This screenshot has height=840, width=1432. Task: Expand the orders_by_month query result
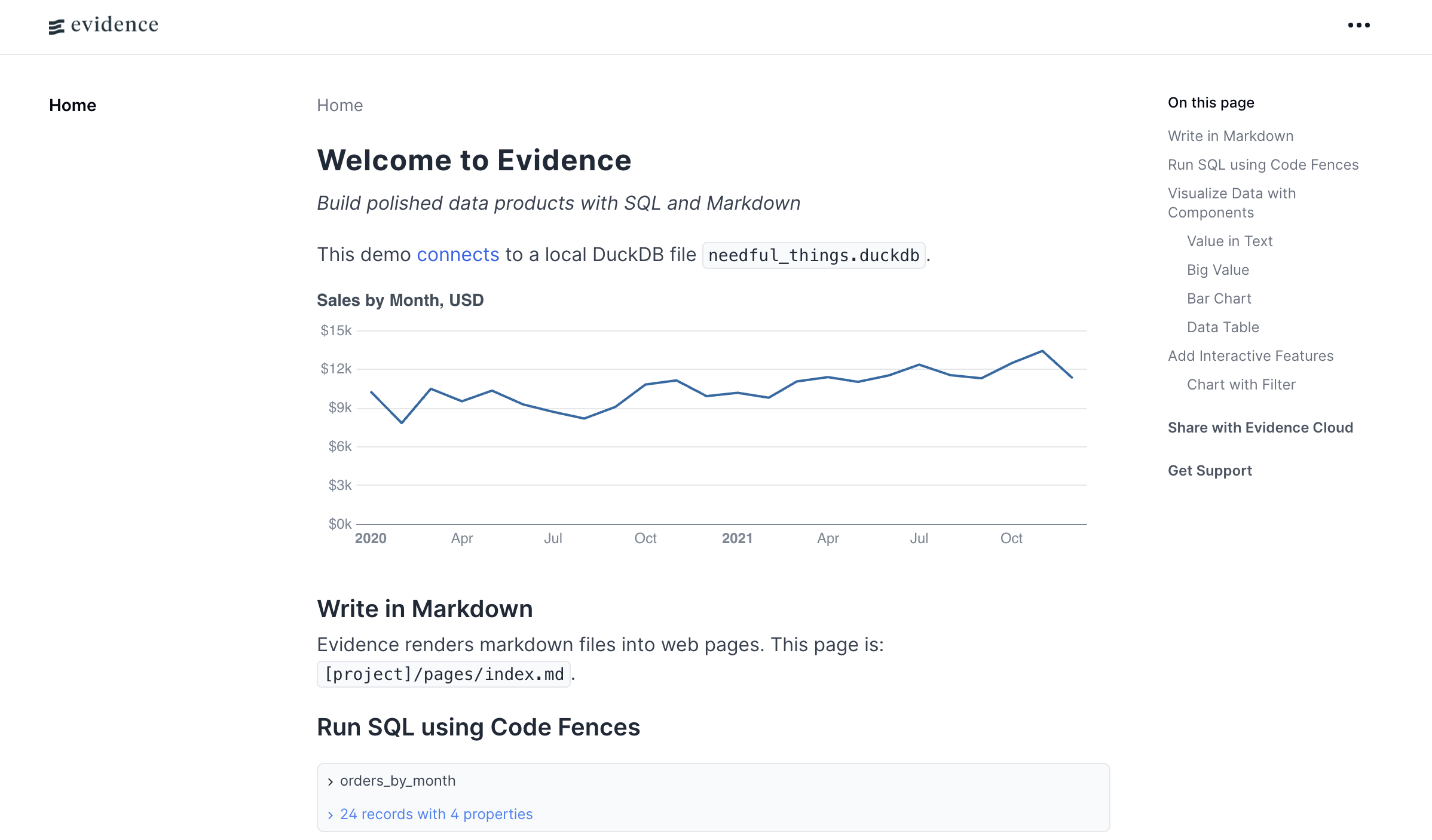397,780
